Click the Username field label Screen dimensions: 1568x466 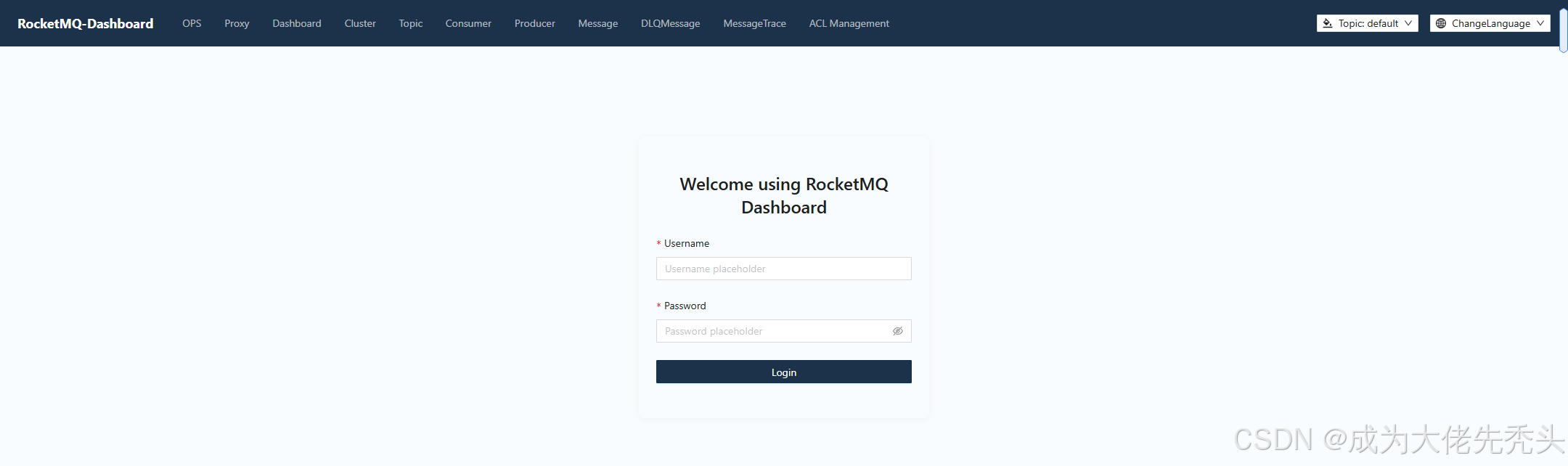point(687,243)
